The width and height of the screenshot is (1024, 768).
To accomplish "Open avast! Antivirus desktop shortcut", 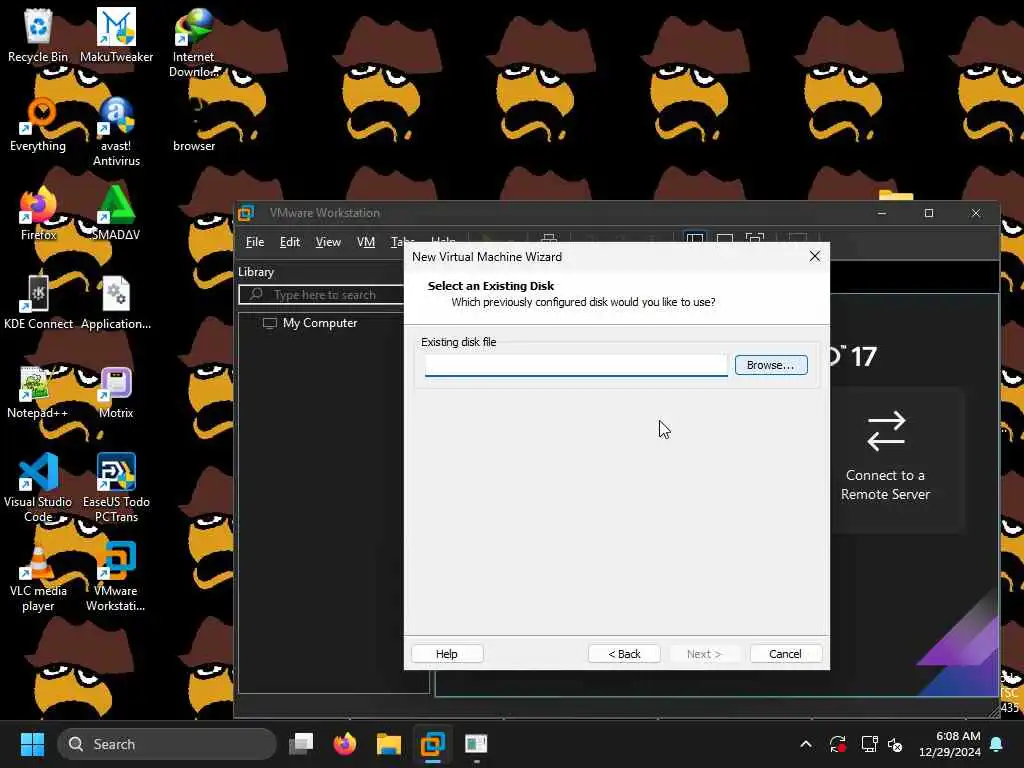I will tap(116, 132).
